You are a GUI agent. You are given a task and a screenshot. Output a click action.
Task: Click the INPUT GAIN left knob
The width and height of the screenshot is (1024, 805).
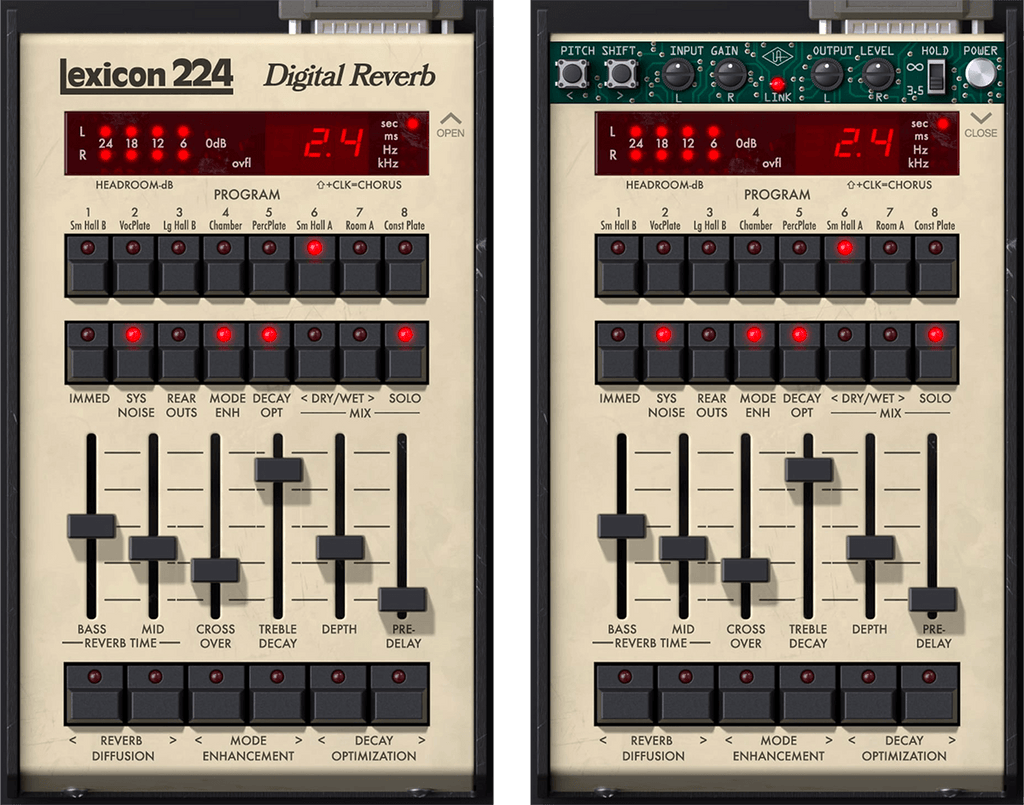click(x=678, y=75)
